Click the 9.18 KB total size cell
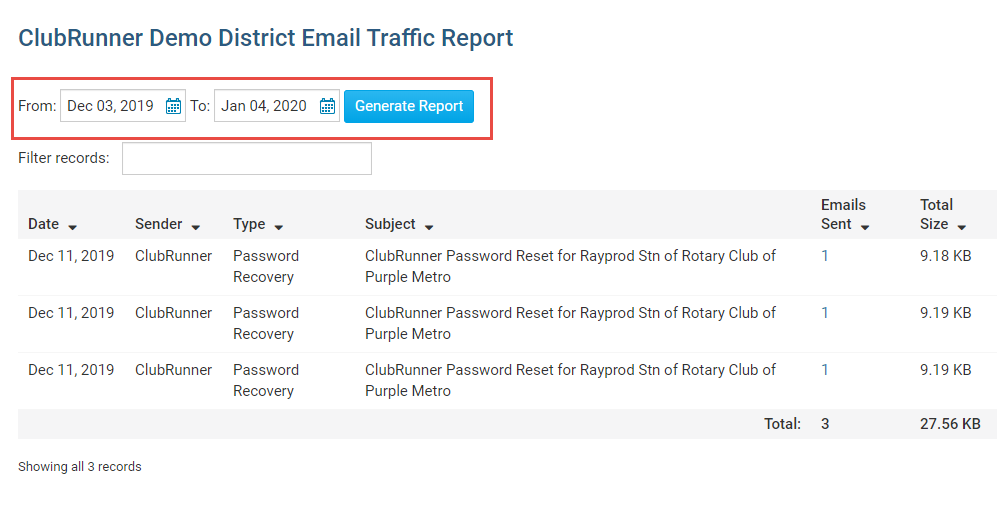 pyautogui.click(x=945, y=256)
